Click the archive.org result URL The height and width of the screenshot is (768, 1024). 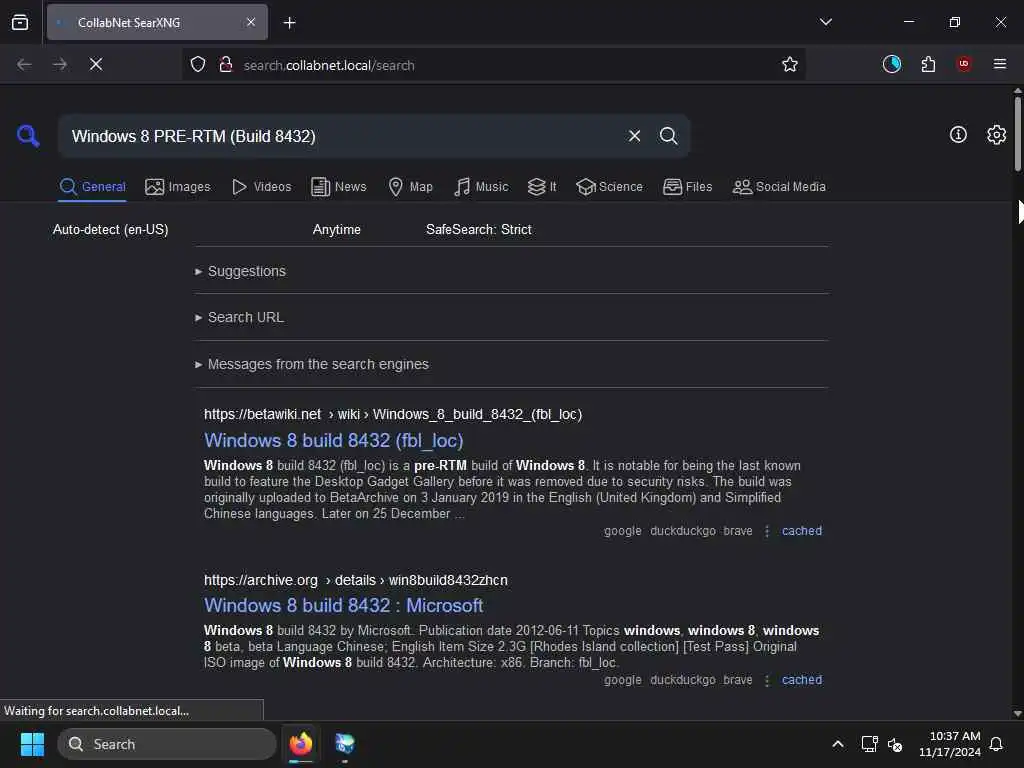(x=355, y=580)
